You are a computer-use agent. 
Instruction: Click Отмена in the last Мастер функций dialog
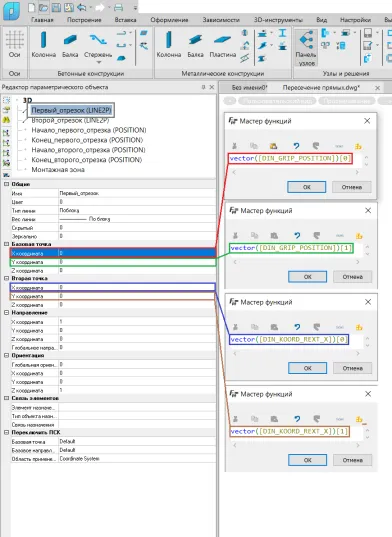pyautogui.click(x=352, y=460)
